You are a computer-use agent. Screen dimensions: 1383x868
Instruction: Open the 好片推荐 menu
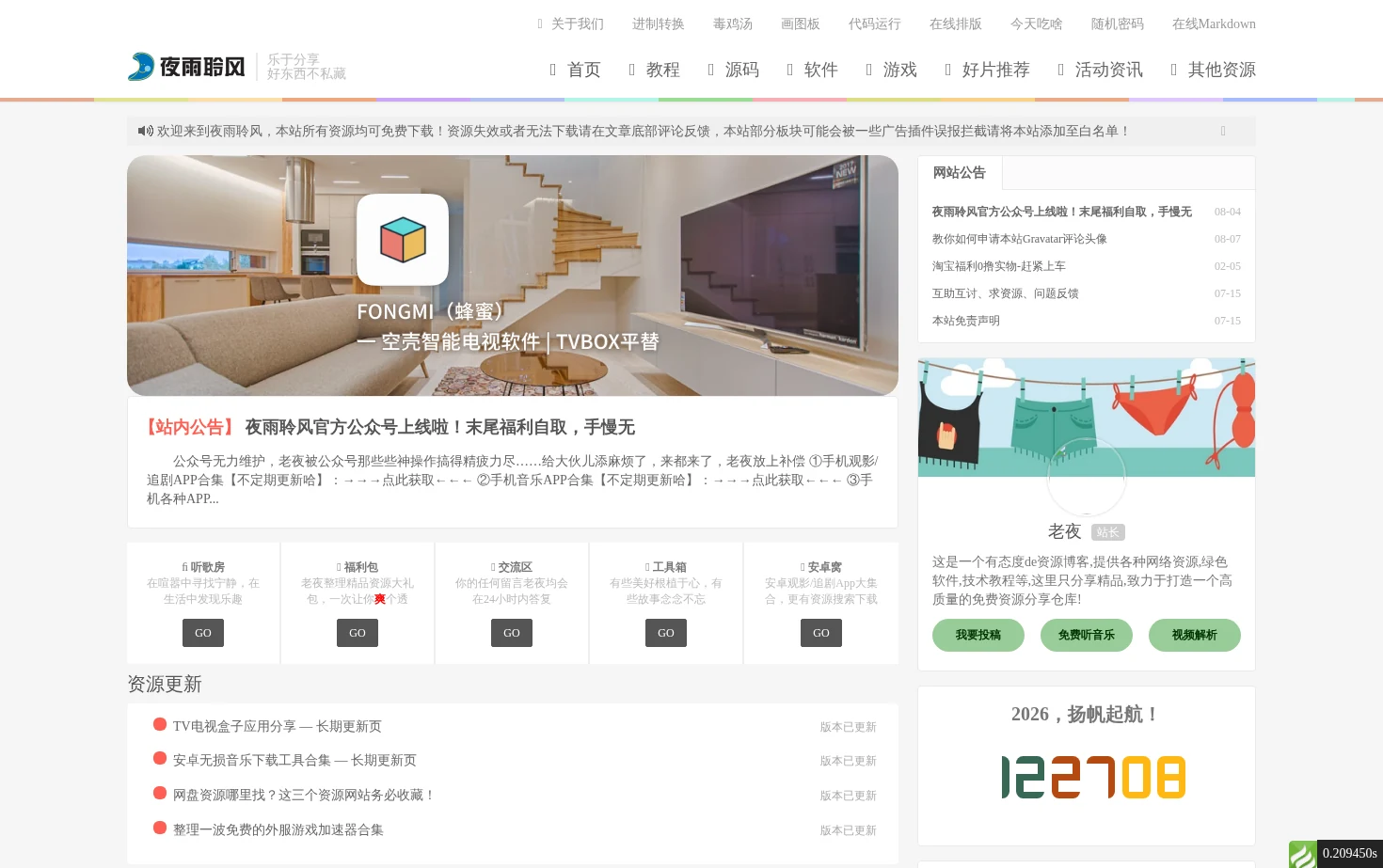tap(988, 70)
